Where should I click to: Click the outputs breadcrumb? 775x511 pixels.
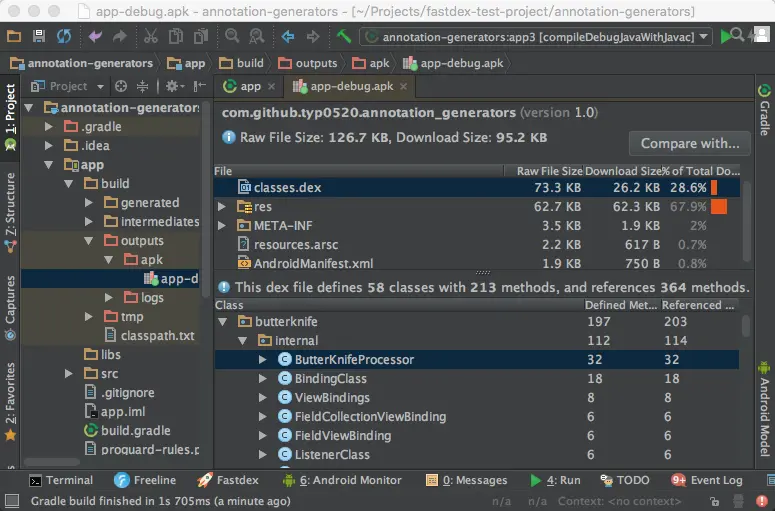tap(308, 63)
